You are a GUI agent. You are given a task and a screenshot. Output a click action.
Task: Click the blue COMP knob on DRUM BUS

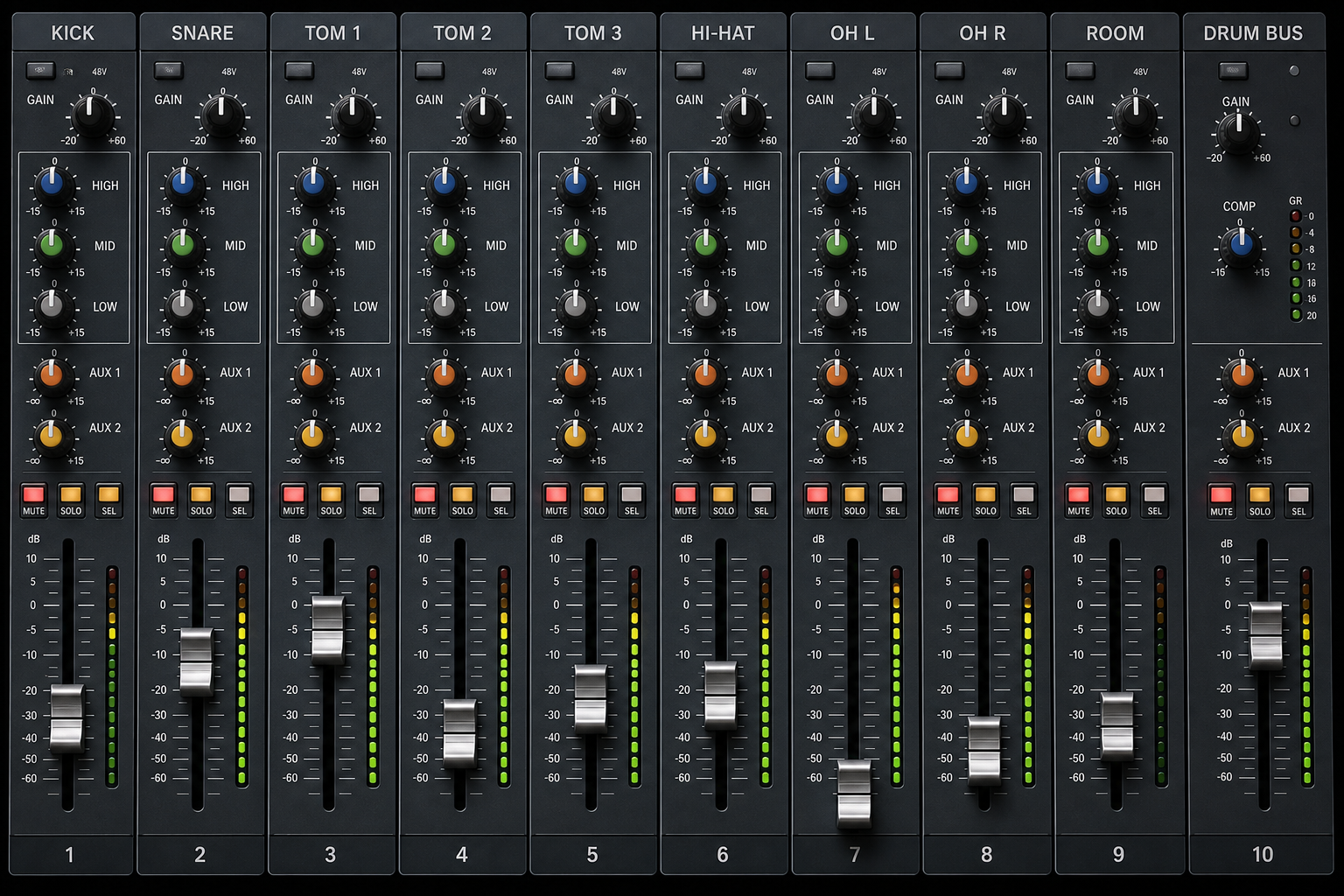(1241, 244)
